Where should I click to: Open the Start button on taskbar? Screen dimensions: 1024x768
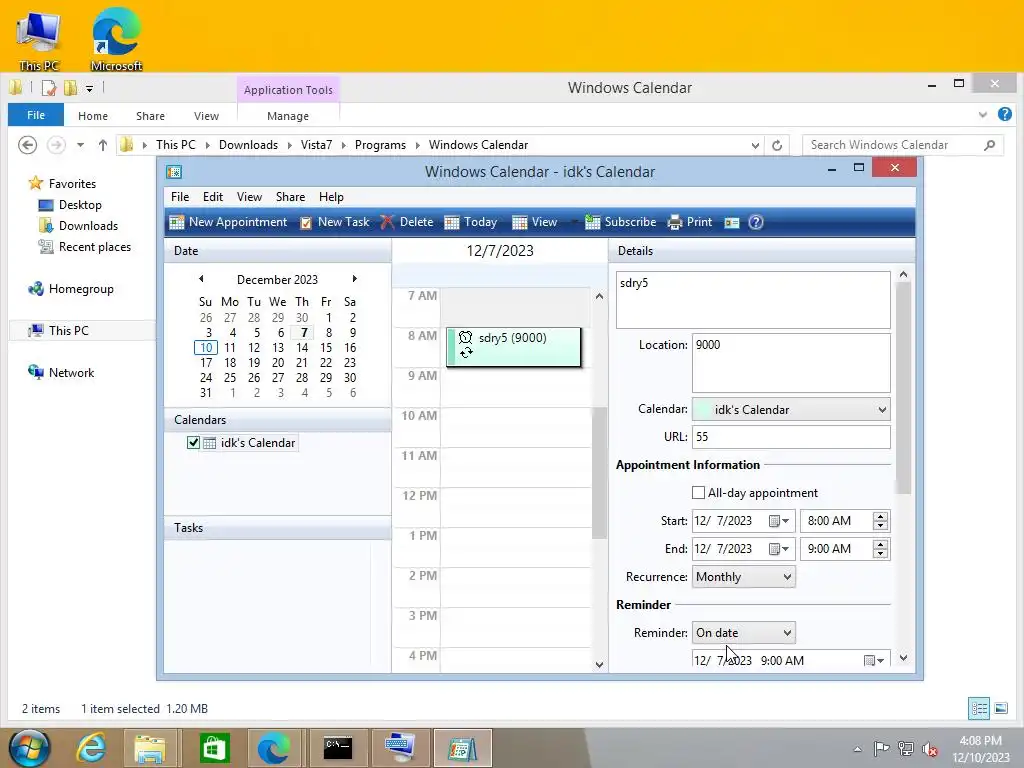(x=30, y=748)
